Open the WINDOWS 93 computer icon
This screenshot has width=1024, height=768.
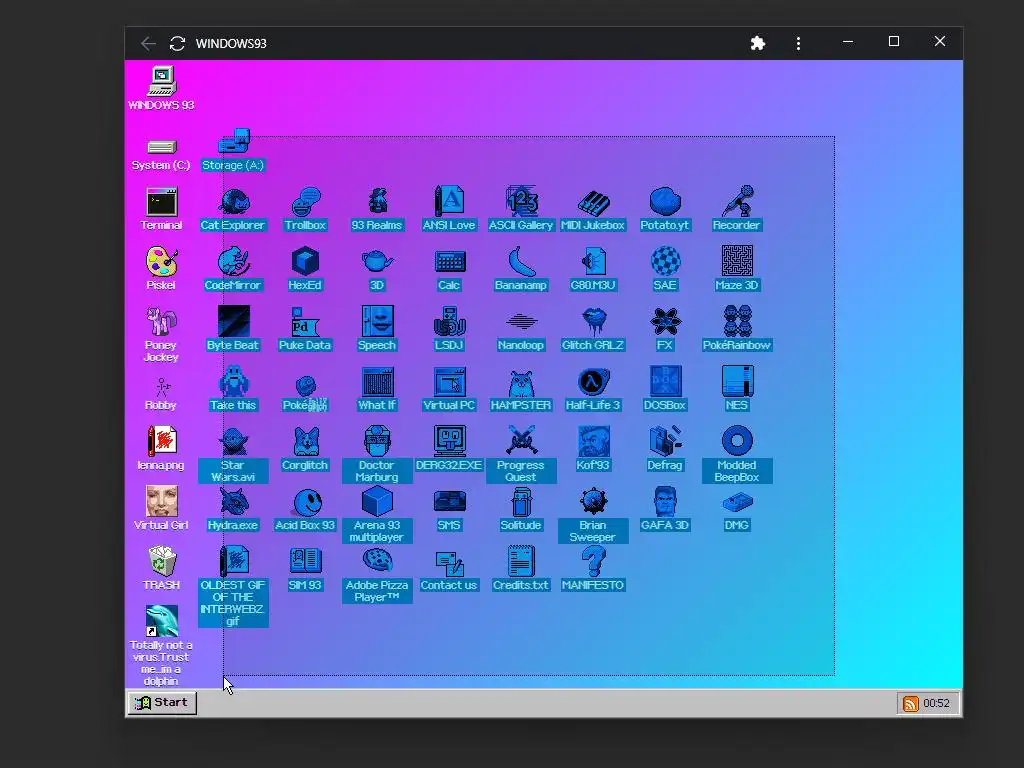click(161, 82)
